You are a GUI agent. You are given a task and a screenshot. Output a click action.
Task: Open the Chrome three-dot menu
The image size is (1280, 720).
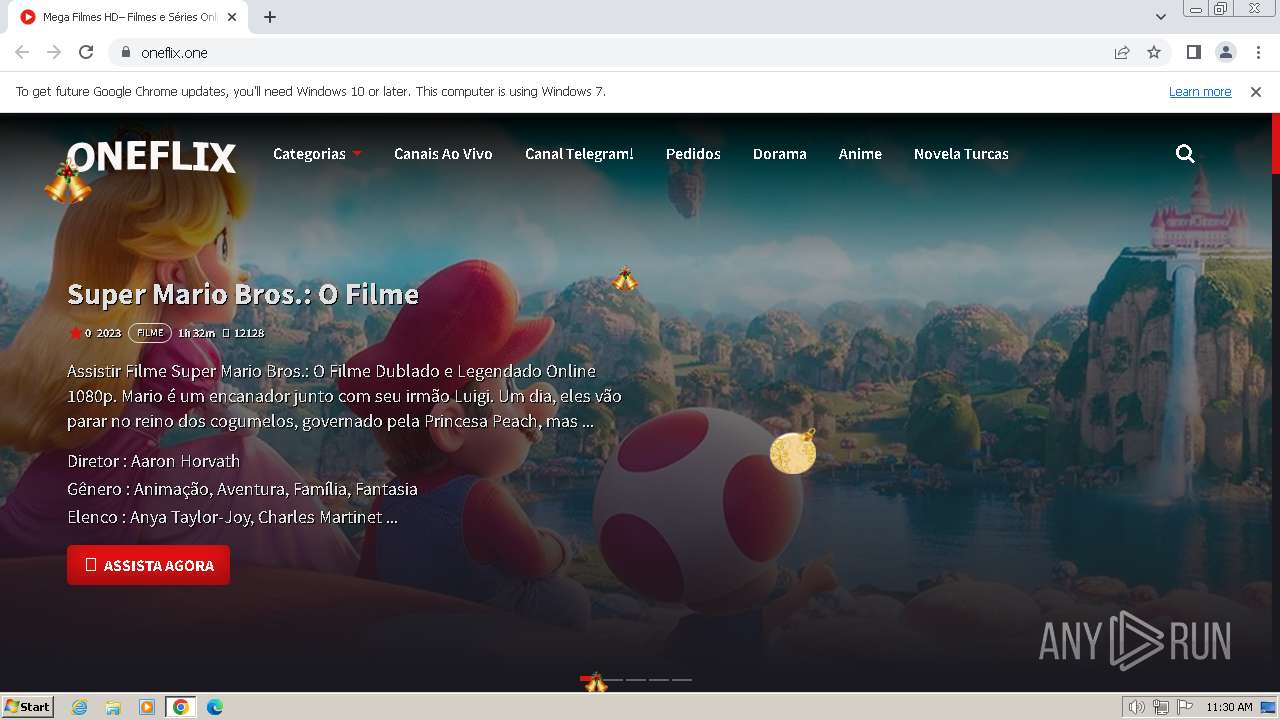tap(1257, 52)
